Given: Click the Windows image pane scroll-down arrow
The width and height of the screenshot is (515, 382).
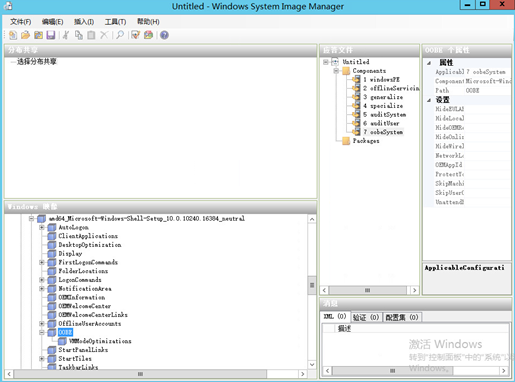Looking at the screenshot, I should (312, 364).
